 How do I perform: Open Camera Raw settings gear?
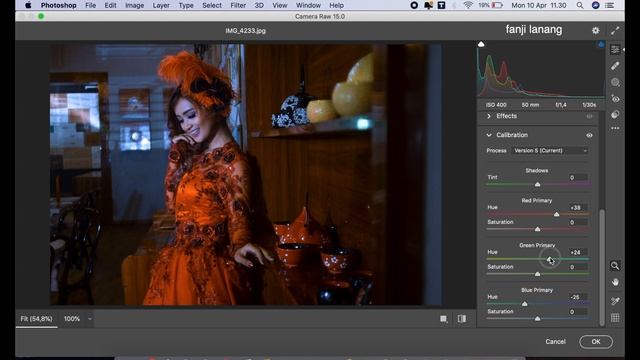point(596,30)
